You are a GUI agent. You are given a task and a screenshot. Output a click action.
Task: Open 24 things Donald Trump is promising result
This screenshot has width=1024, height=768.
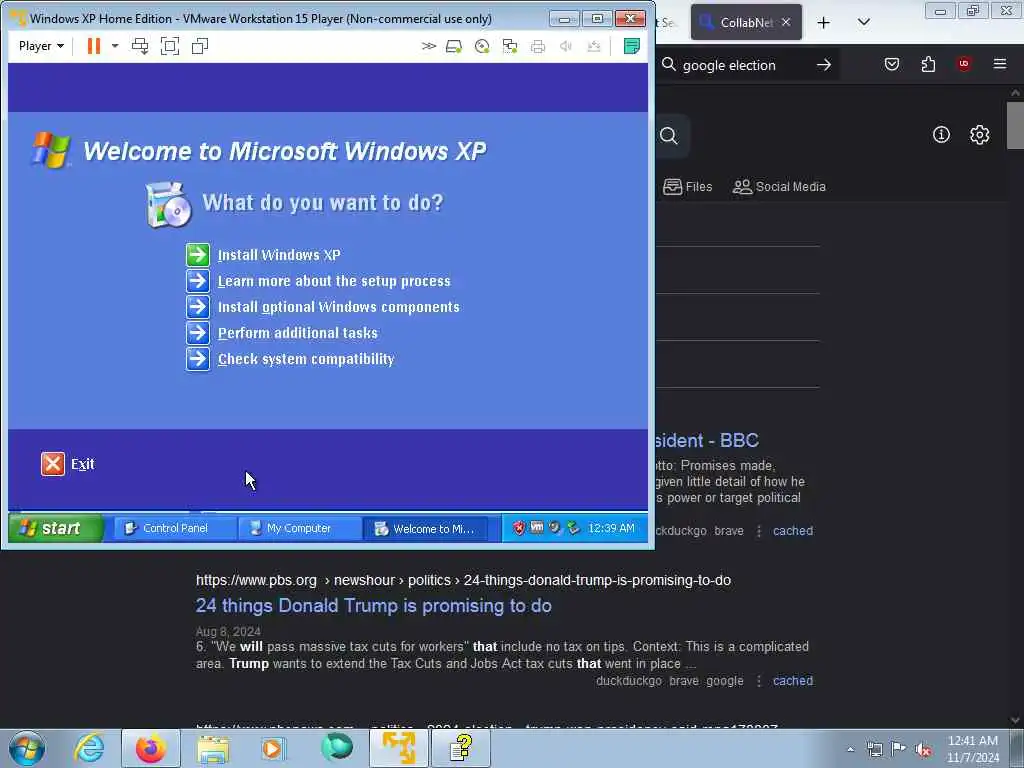pos(374,605)
